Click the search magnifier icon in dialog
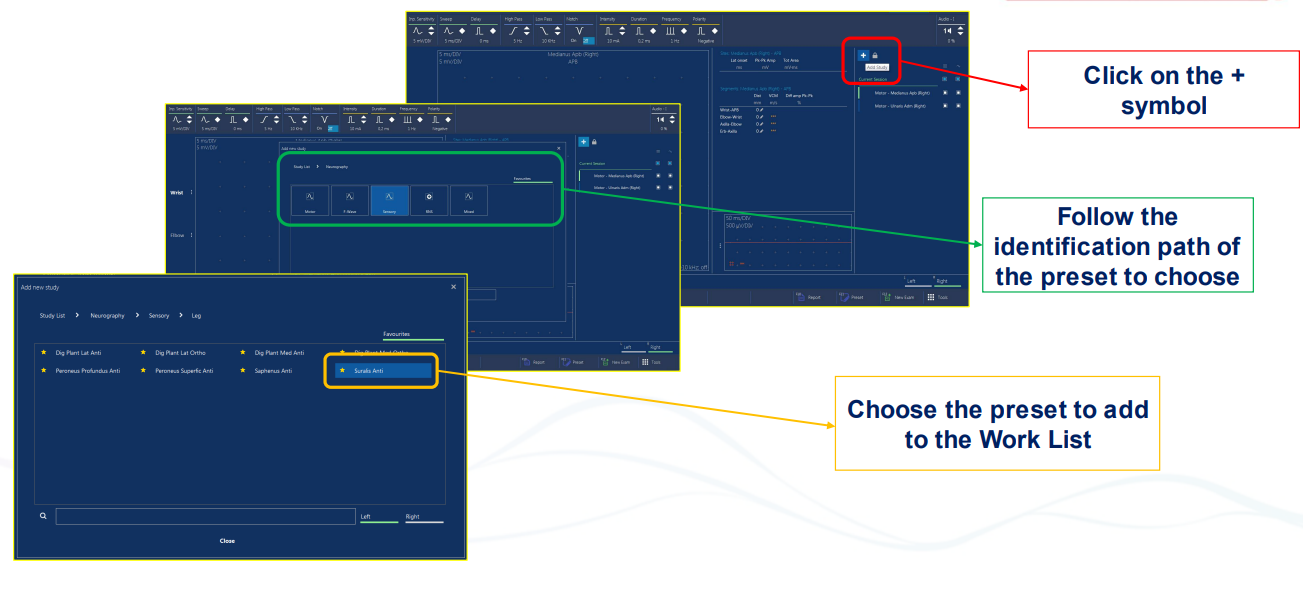Image resolution: width=1303 pixels, height=593 pixels. [44, 517]
